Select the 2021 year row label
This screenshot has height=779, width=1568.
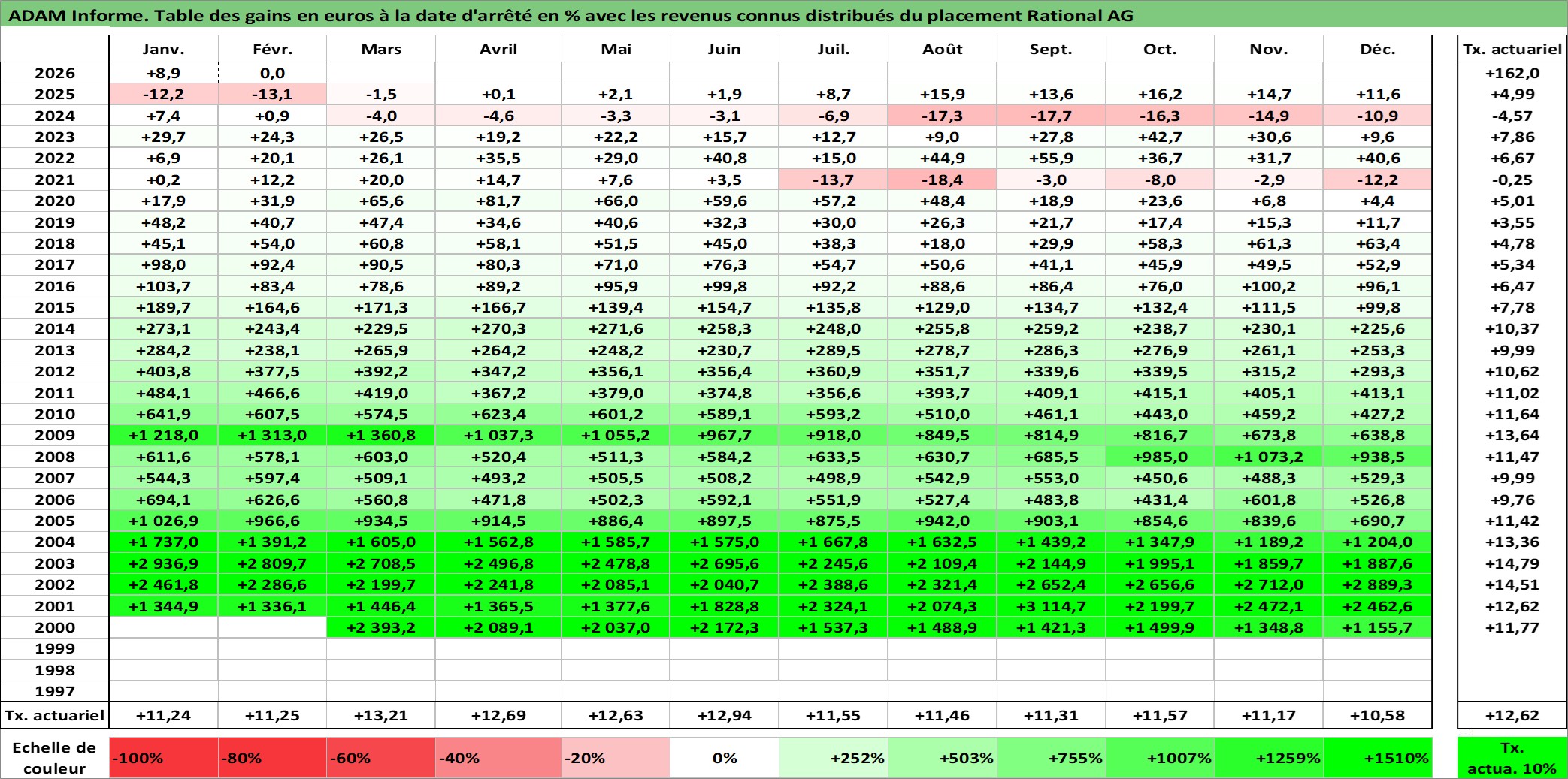[x=55, y=180]
